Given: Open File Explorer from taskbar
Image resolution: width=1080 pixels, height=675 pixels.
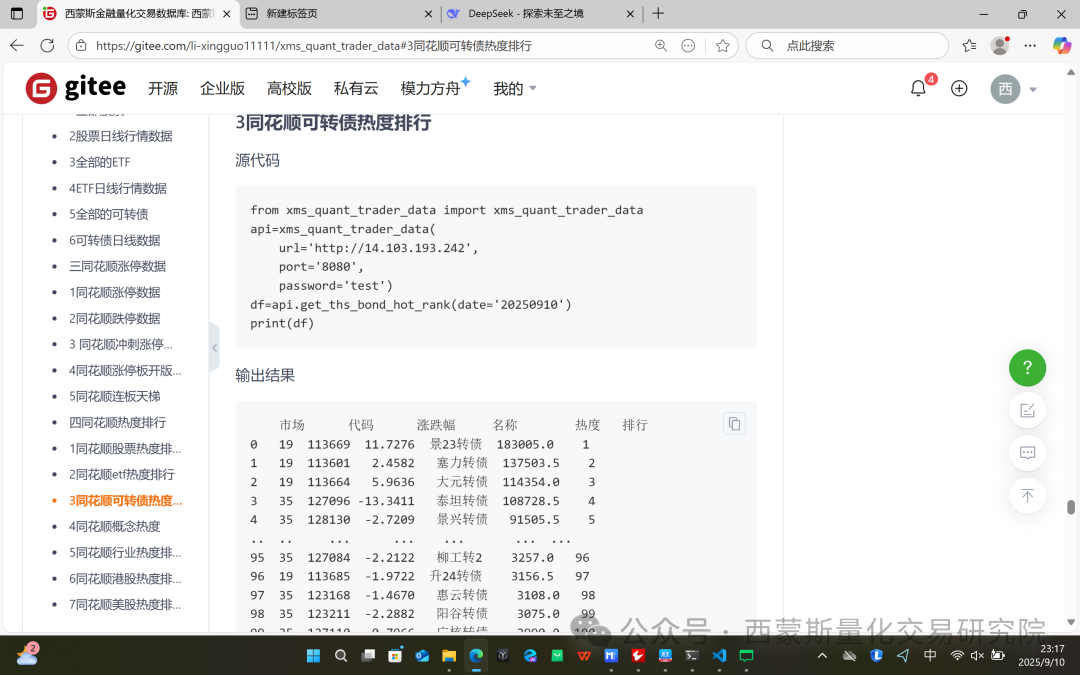Looking at the screenshot, I should tap(448, 655).
